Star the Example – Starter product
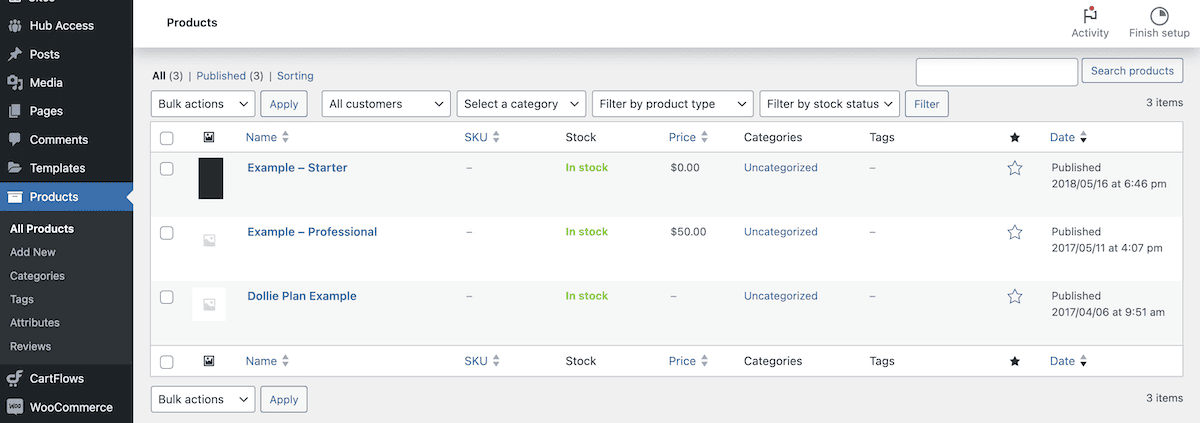 pyautogui.click(x=1015, y=168)
